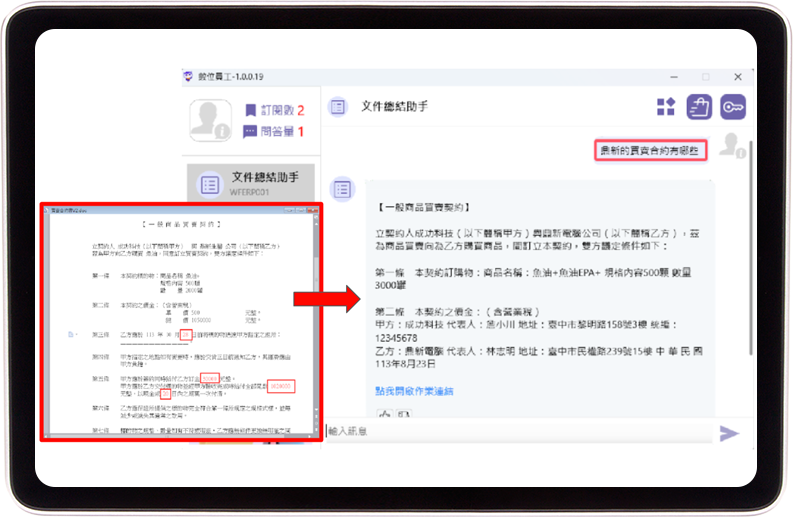The image size is (793, 517).
Task: Click the contract document preview window
Action: 181,322
